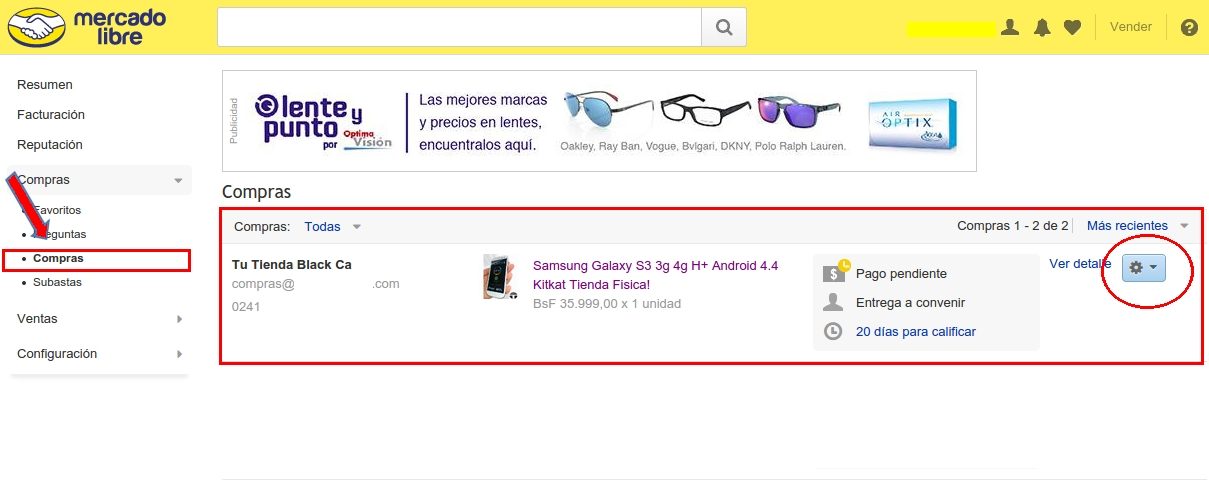Click the Pago pendiente status text
The width and height of the screenshot is (1209, 498).
(x=901, y=273)
